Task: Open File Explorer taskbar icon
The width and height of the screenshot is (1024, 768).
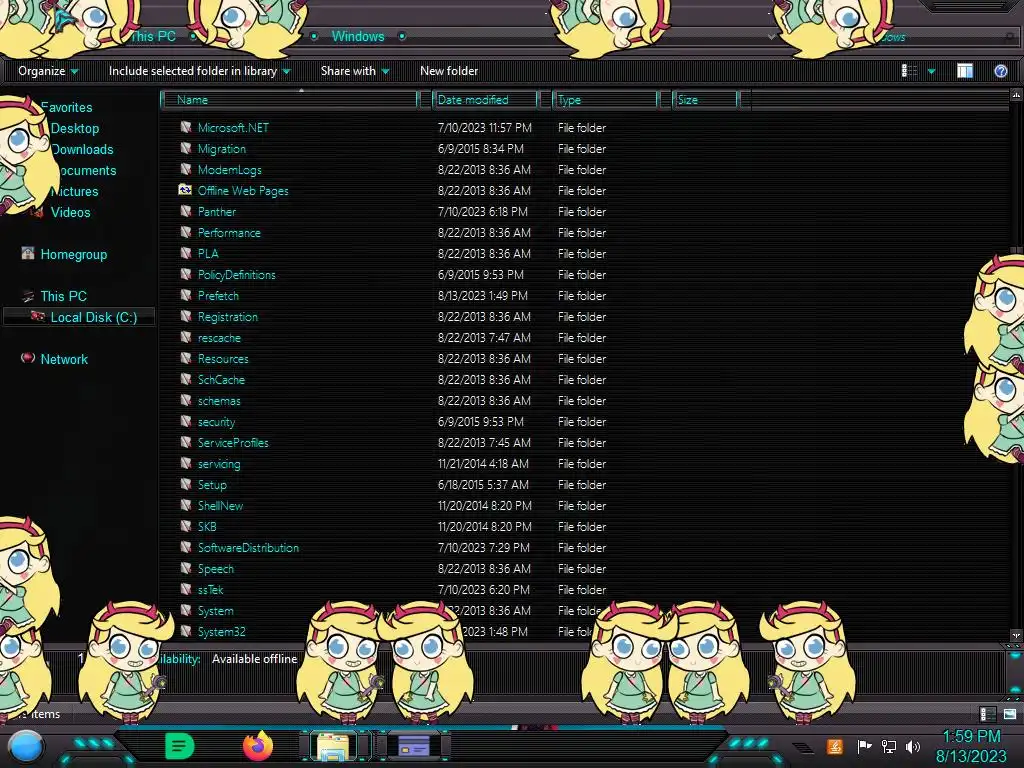Action: coord(332,746)
